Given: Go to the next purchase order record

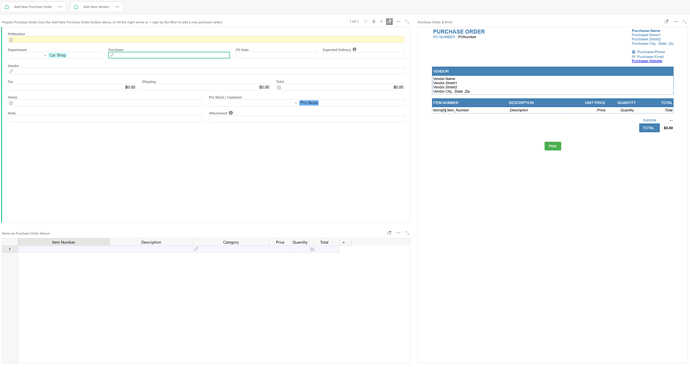Looking at the screenshot, I should click(x=374, y=22).
